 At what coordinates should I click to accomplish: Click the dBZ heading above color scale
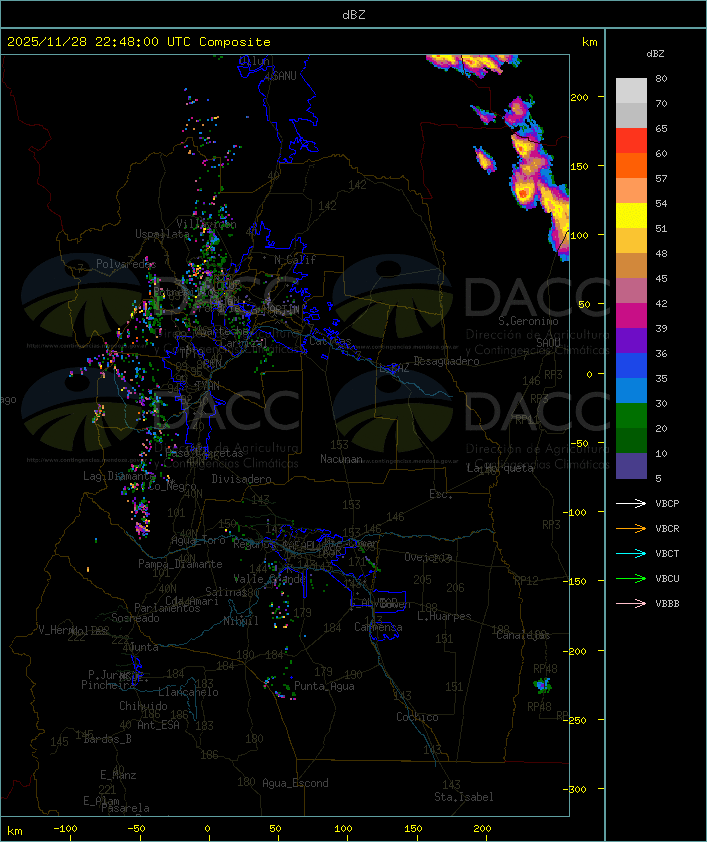click(x=655, y=54)
